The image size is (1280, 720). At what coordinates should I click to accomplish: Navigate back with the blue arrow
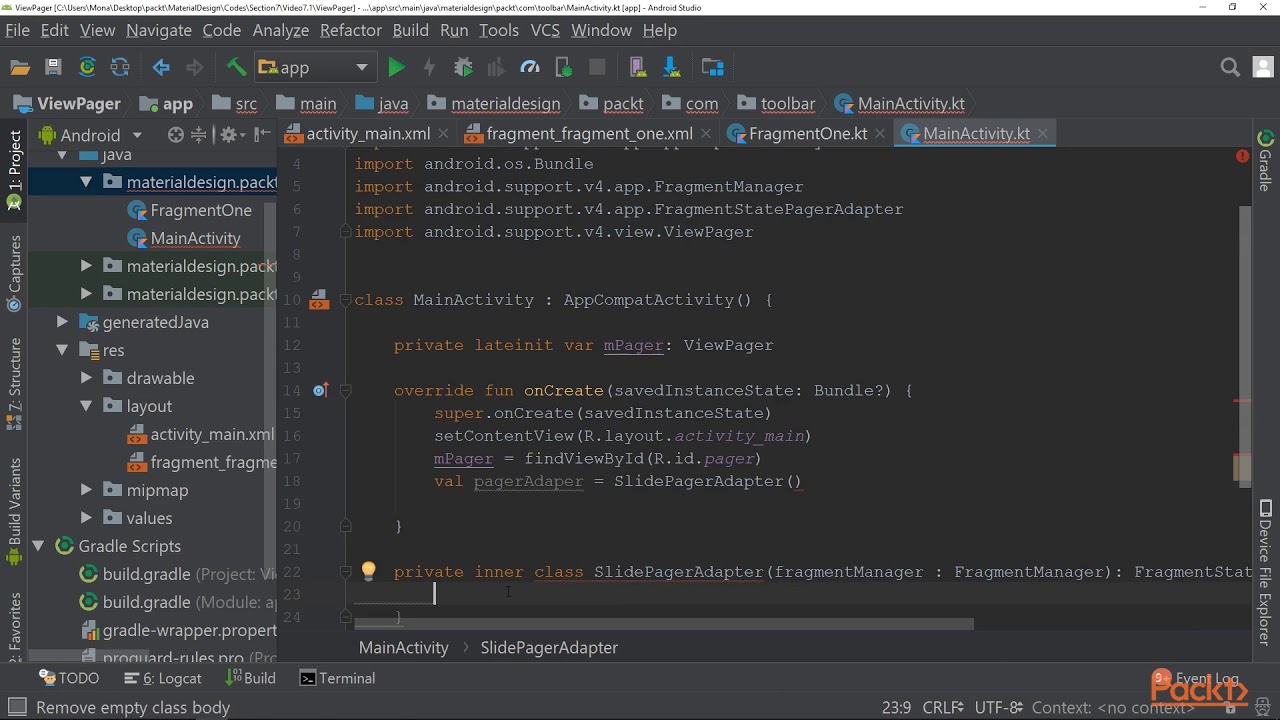click(161, 67)
